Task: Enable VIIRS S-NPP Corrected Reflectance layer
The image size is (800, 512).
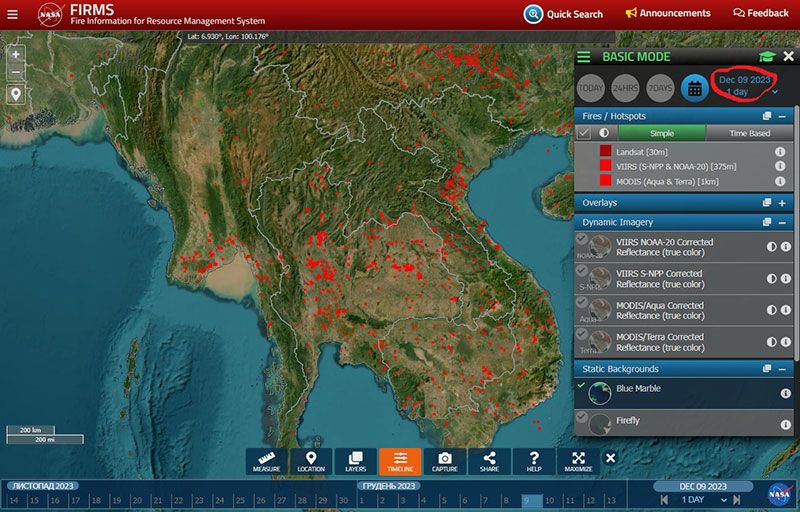Action: point(582,271)
